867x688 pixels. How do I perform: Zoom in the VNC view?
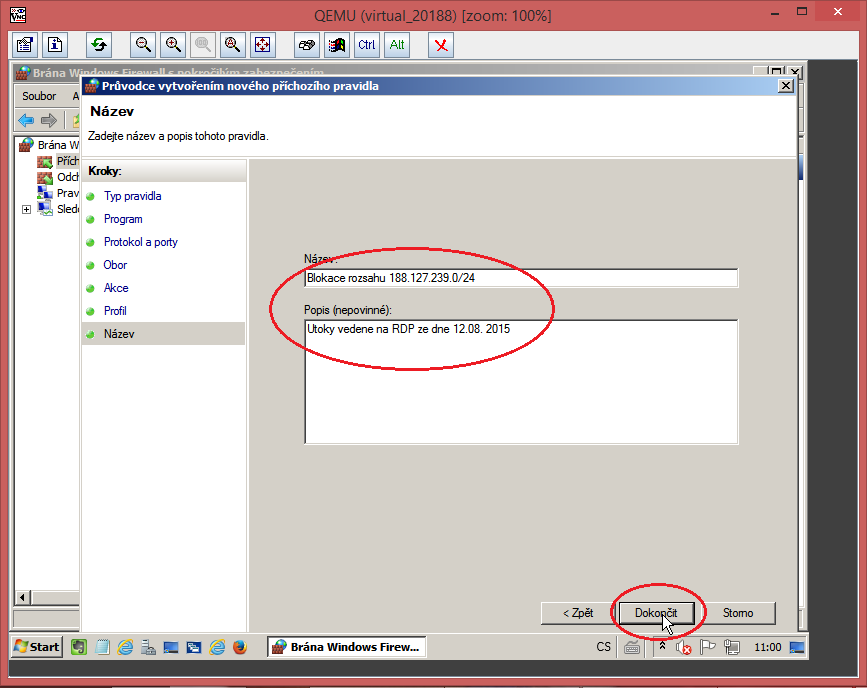click(x=173, y=45)
